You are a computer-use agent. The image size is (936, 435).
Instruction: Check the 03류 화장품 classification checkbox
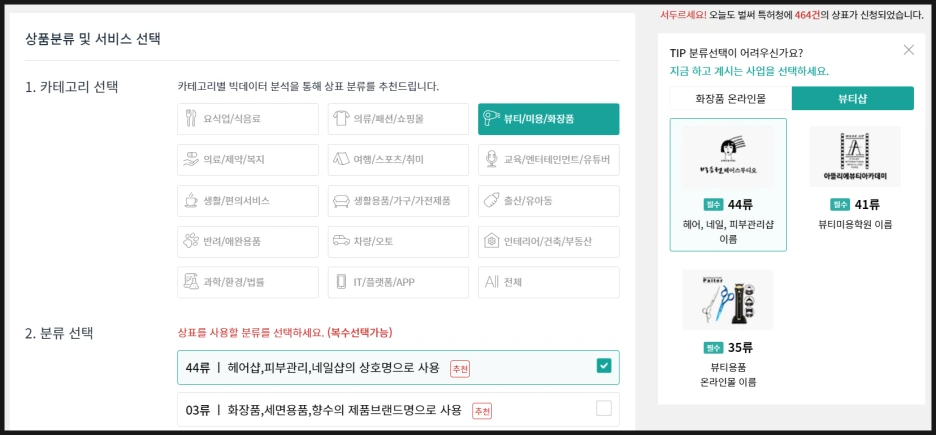click(604, 409)
